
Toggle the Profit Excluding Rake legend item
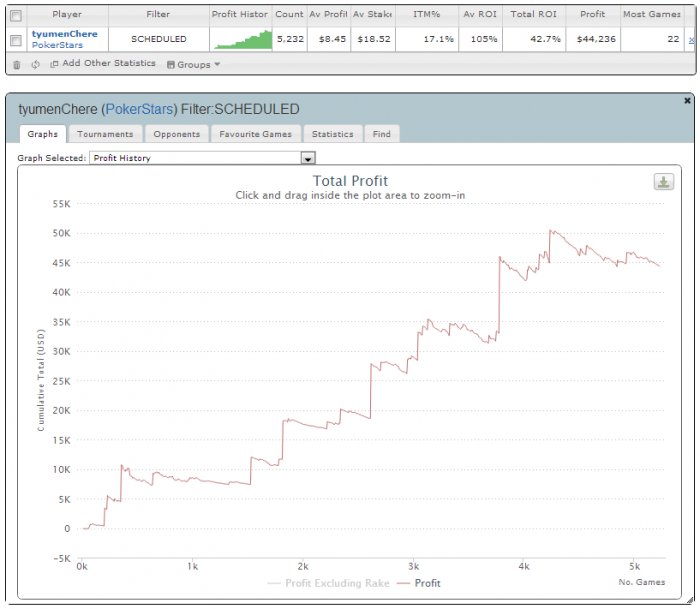(328, 583)
